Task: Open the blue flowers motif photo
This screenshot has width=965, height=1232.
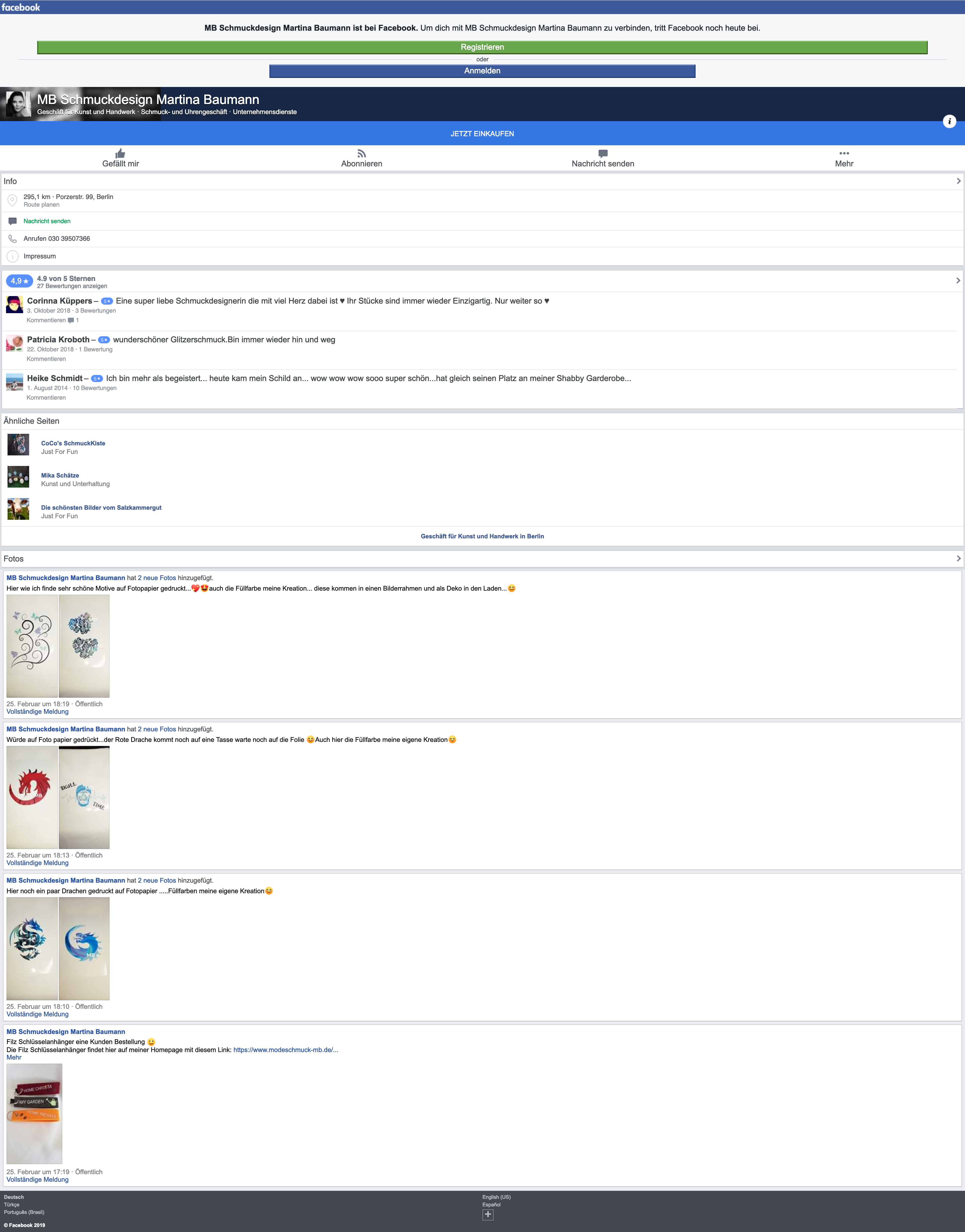Action: (x=84, y=646)
